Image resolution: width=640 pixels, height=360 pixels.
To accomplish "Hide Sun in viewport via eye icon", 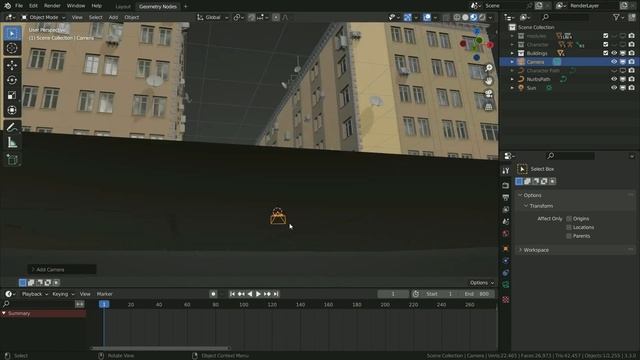I will (614, 88).
